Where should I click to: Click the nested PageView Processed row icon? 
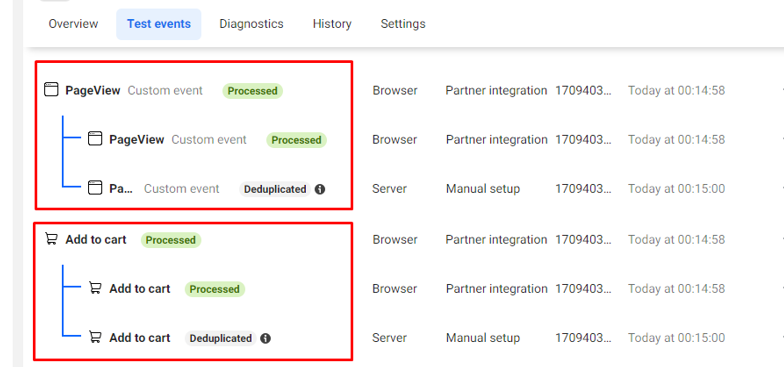tap(95, 139)
